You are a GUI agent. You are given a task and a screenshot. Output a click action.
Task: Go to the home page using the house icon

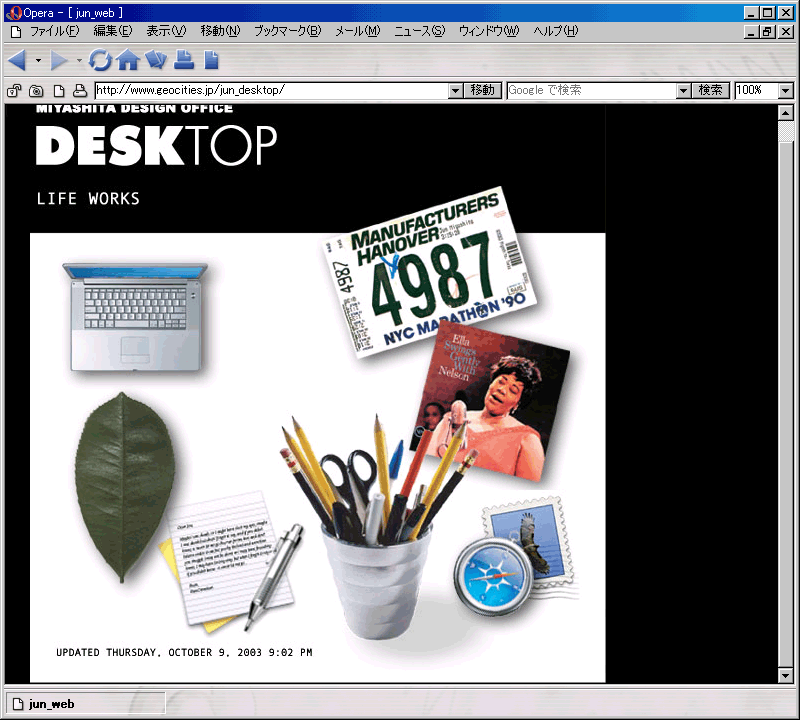(128, 60)
